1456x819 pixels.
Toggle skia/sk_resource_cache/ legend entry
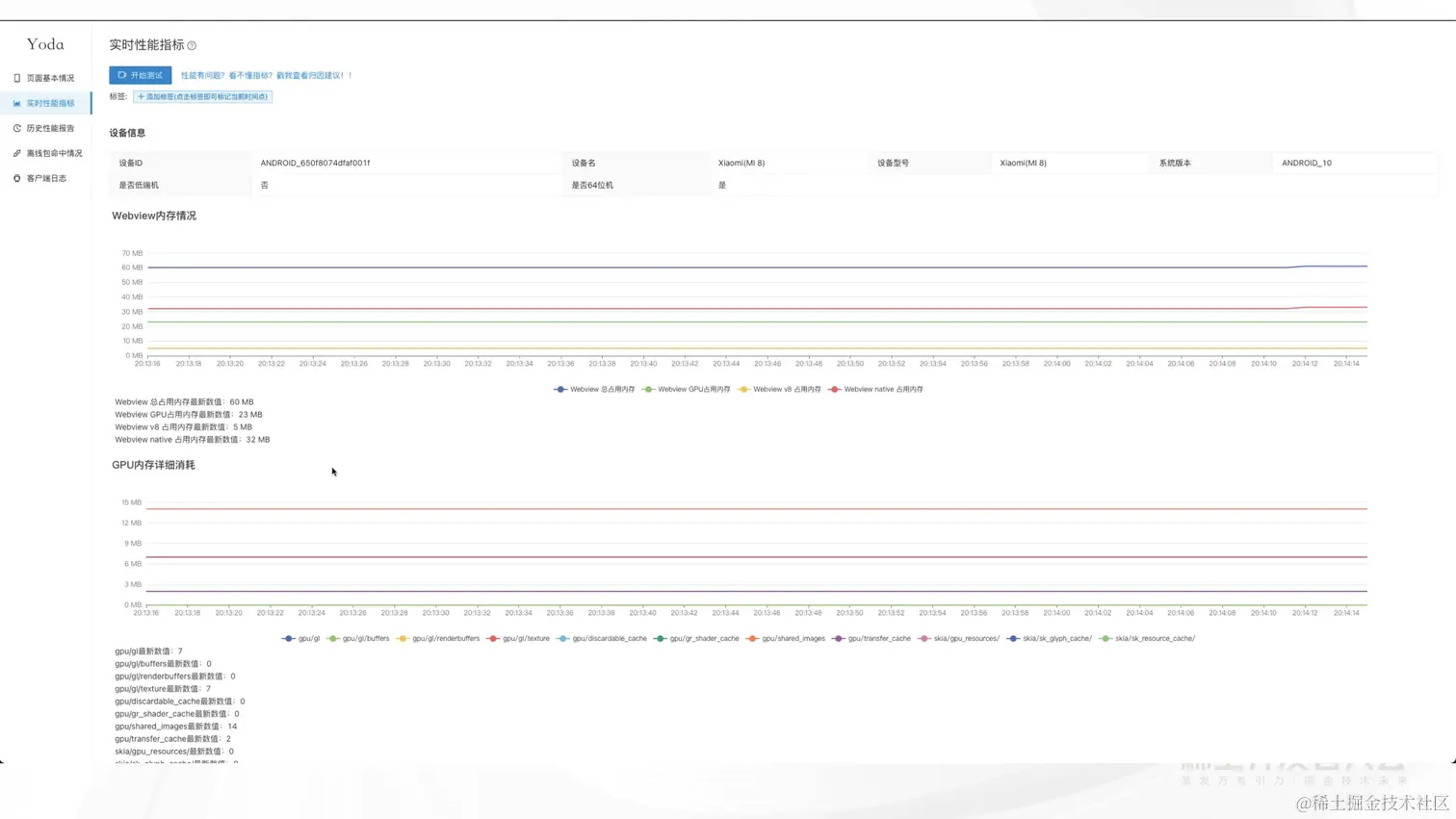(x=1147, y=639)
